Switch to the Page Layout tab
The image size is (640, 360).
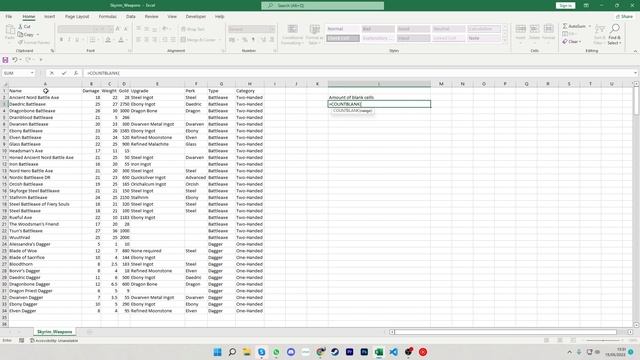77,16
